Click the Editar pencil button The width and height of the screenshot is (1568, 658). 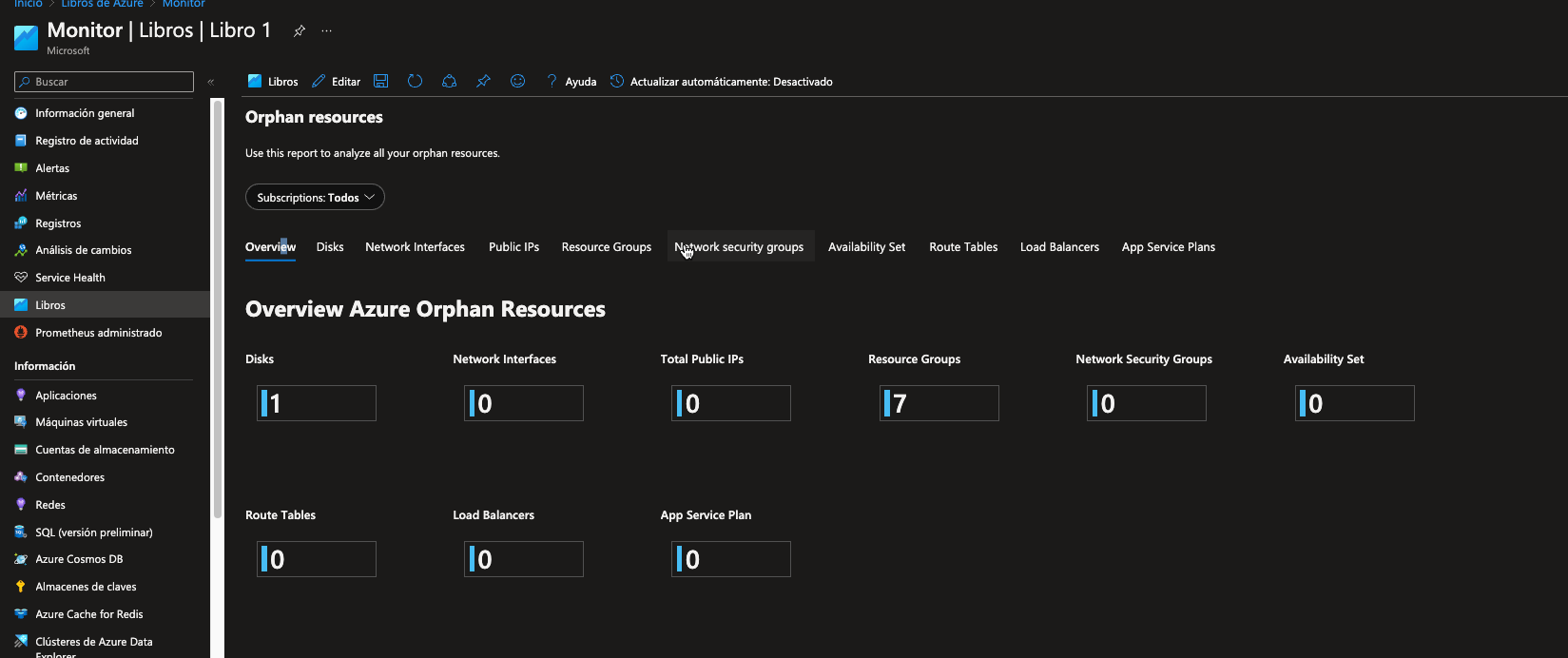[337, 82]
